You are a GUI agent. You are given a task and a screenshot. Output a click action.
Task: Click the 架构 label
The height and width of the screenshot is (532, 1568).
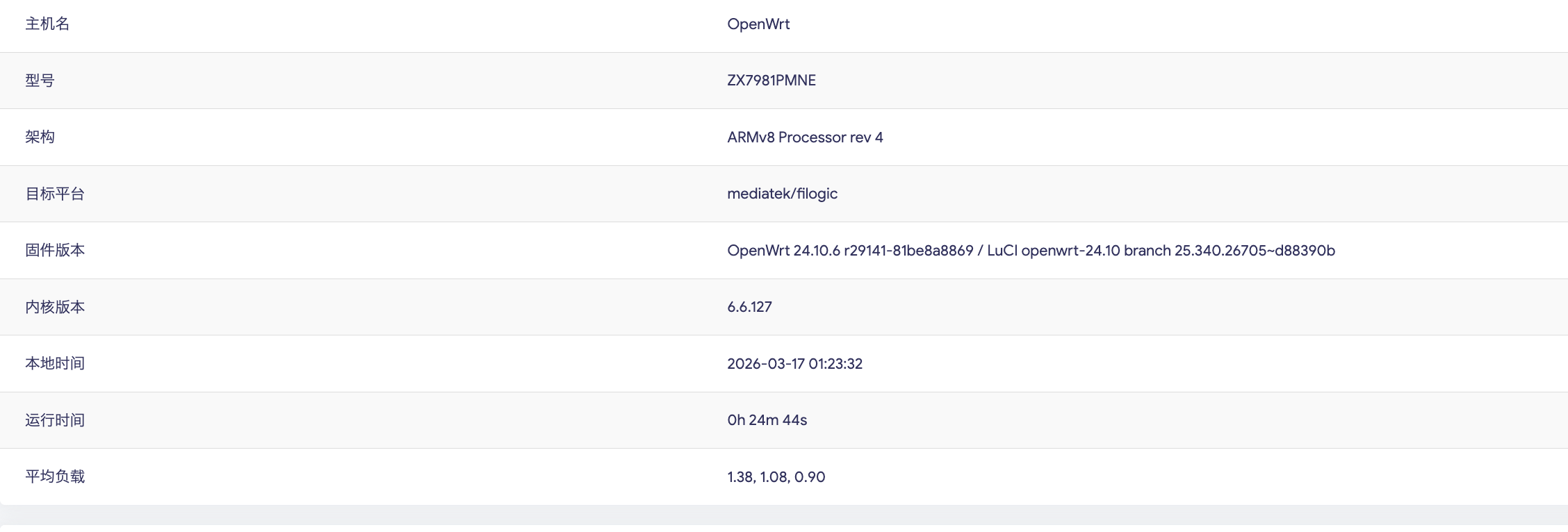[x=40, y=138]
